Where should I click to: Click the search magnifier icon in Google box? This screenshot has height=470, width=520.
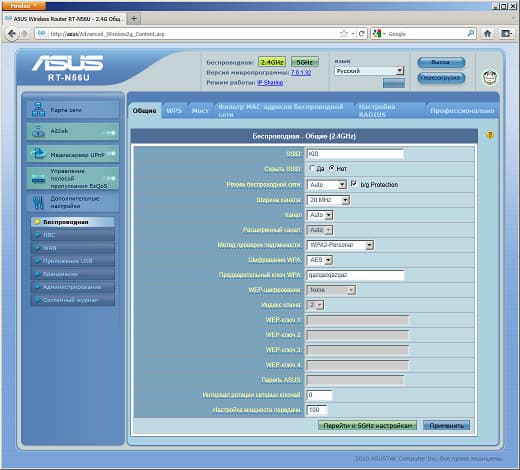[471, 33]
